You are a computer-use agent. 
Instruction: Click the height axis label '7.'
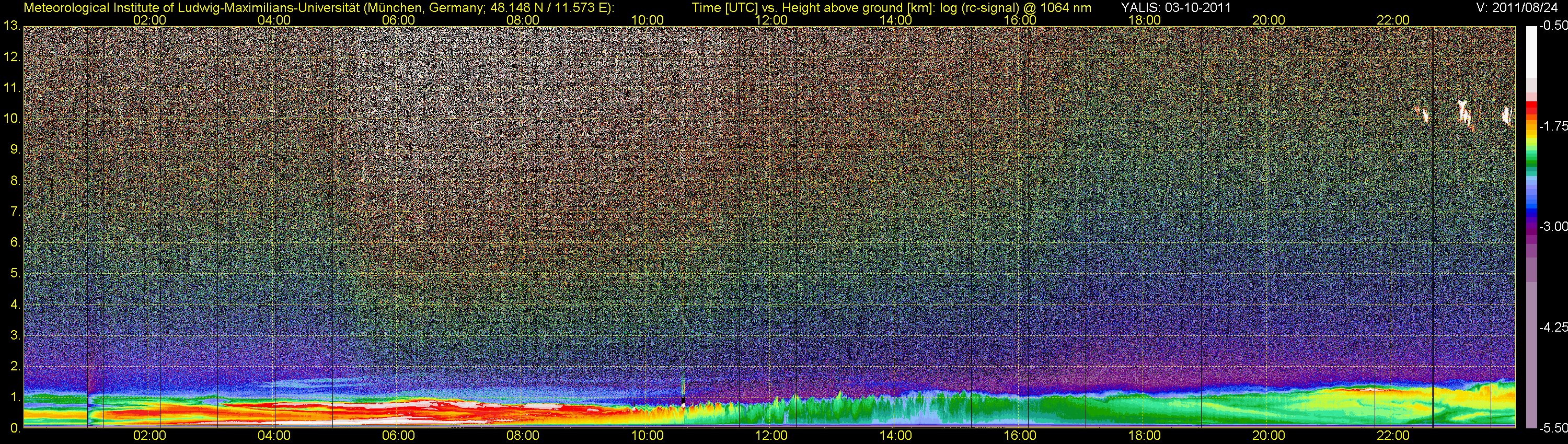[x=15, y=212]
